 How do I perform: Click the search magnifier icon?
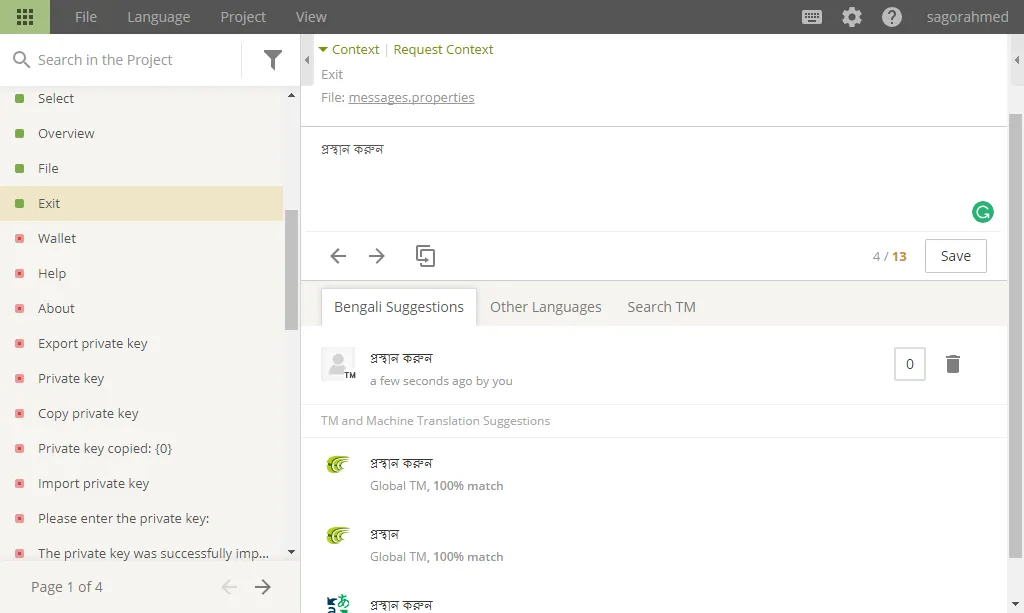coord(22,59)
